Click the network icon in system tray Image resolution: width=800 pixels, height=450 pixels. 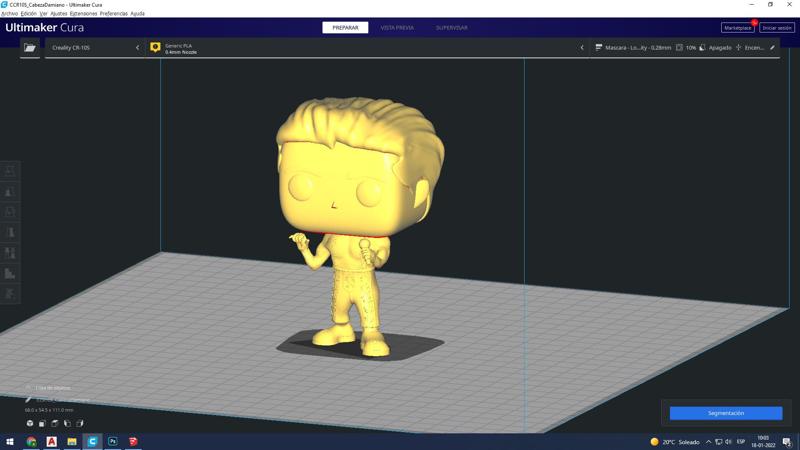[x=718, y=442]
